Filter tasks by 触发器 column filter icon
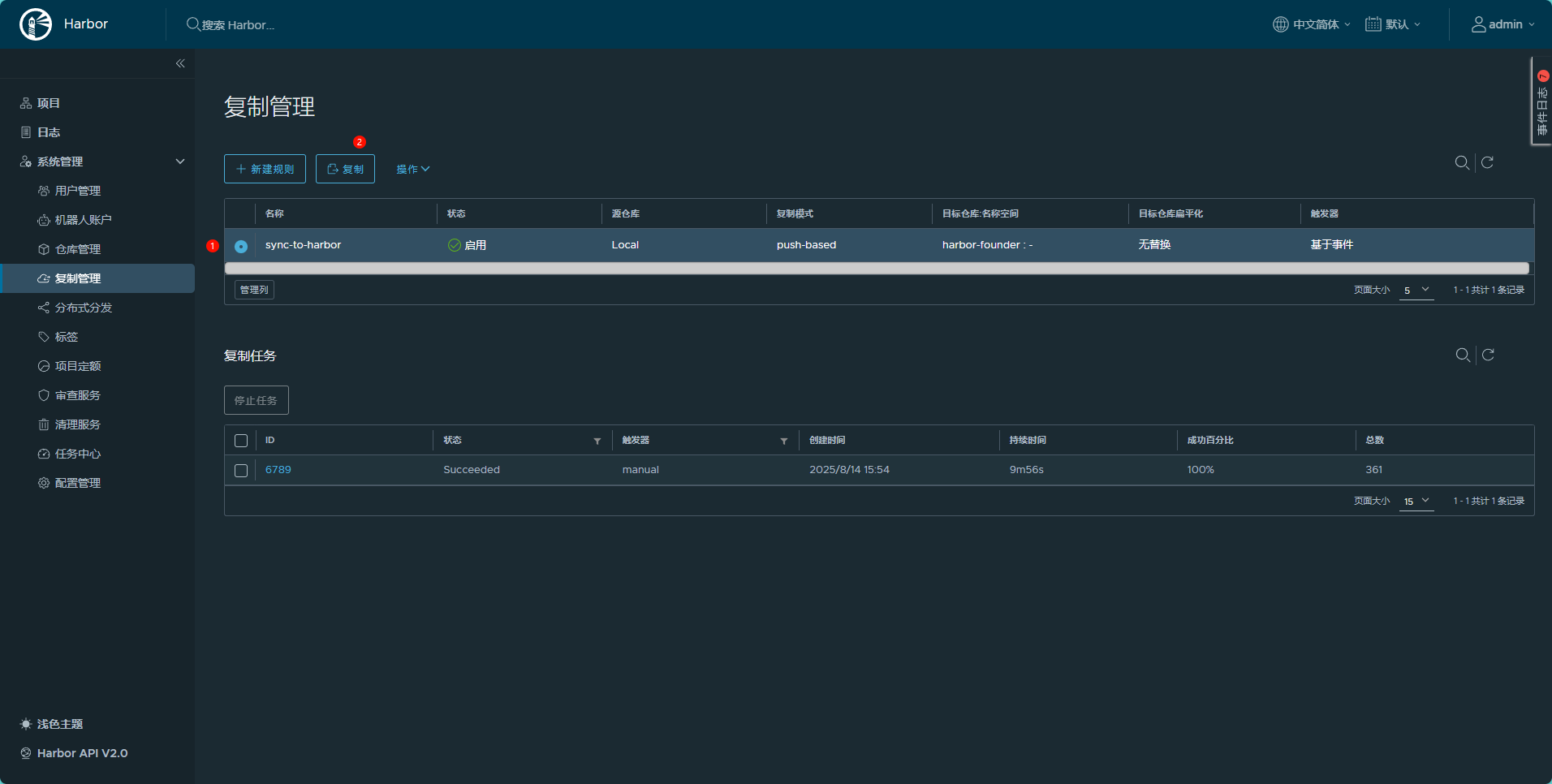This screenshot has width=1552, height=784. point(784,441)
